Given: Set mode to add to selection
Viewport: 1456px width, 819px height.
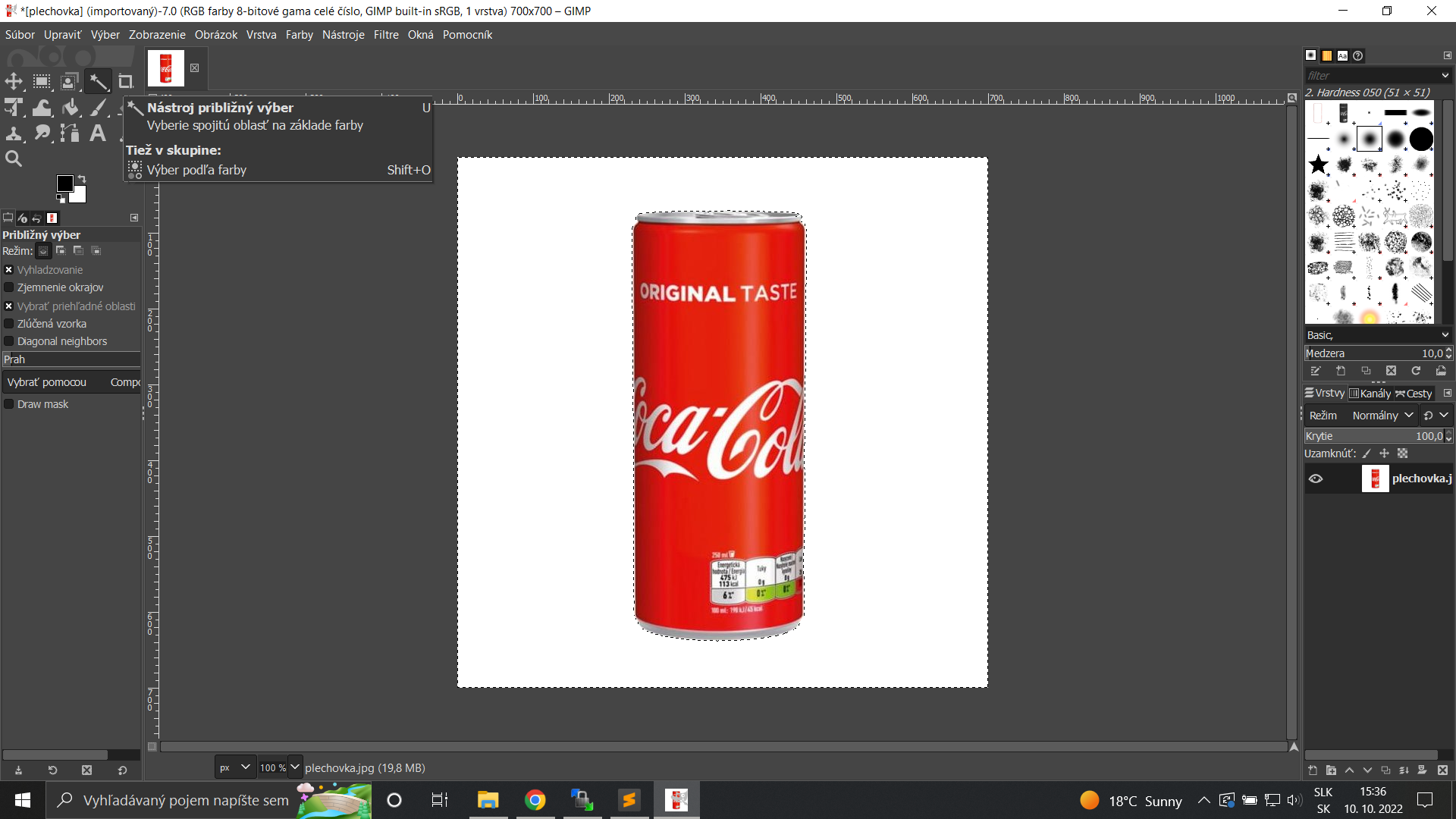Looking at the screenshot, I should (x=61, y=251).
